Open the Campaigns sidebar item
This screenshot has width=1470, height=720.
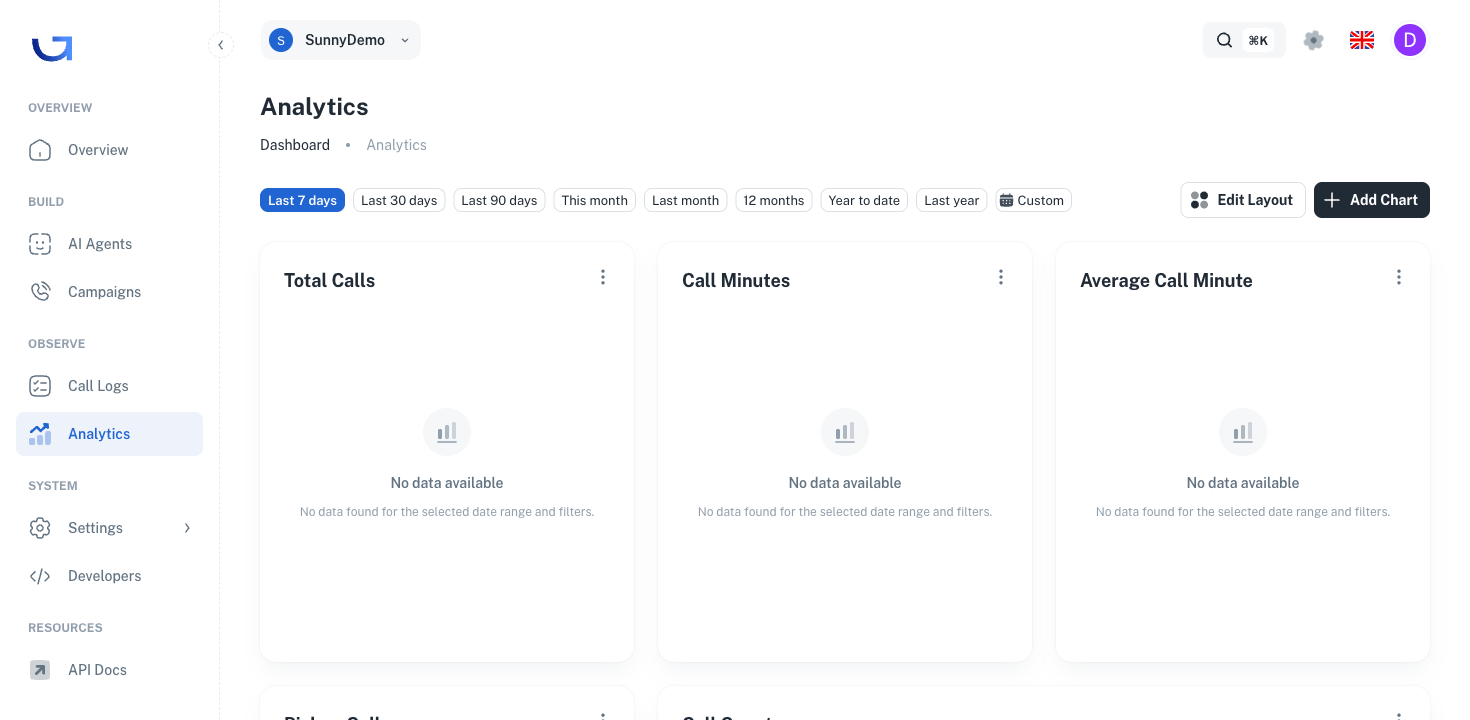[109, 292]
